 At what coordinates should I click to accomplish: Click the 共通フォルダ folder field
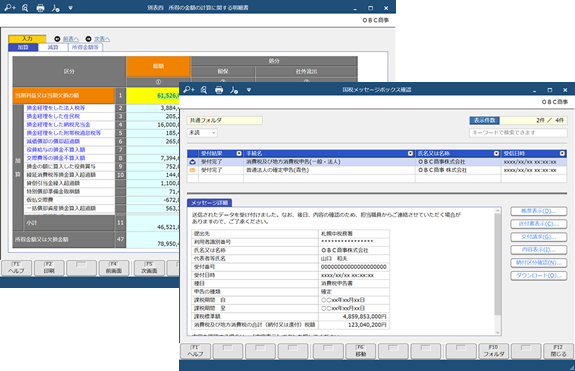click(x=224, y=120)
